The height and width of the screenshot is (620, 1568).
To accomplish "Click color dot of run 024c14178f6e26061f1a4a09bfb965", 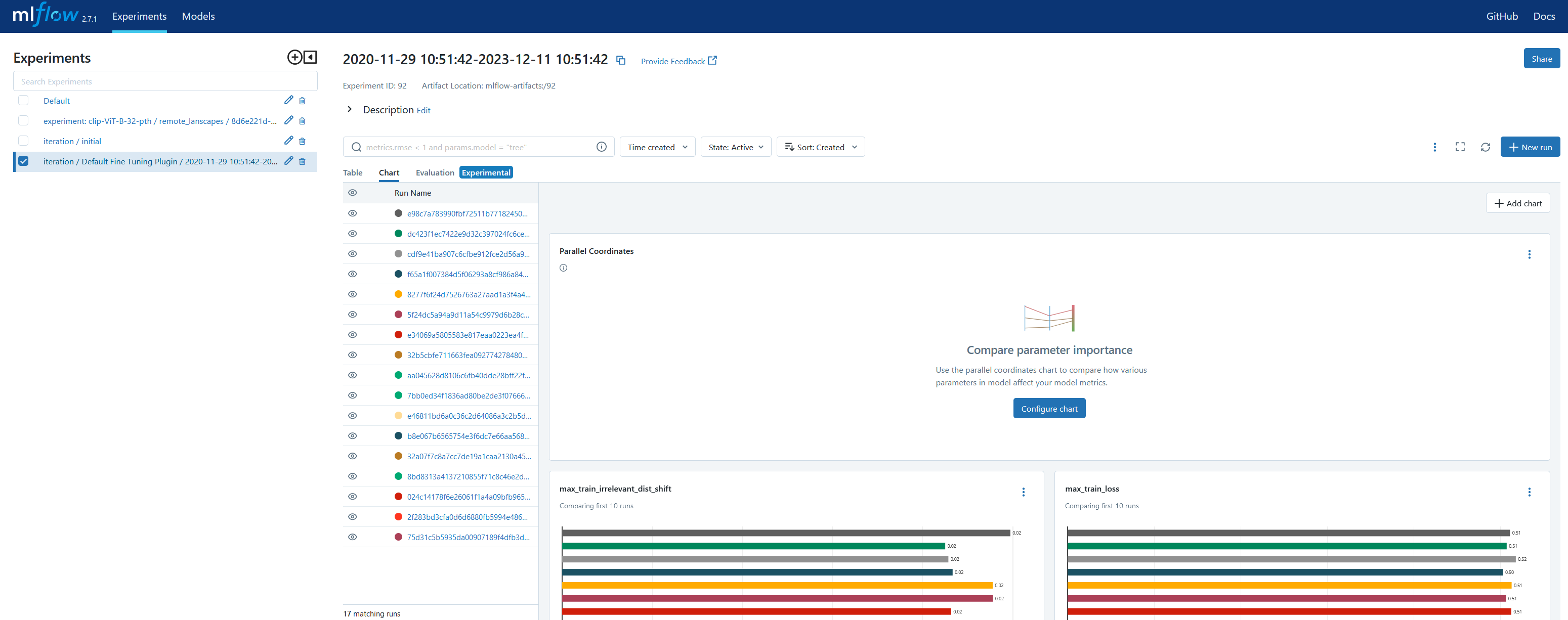I will click(398, 497).
